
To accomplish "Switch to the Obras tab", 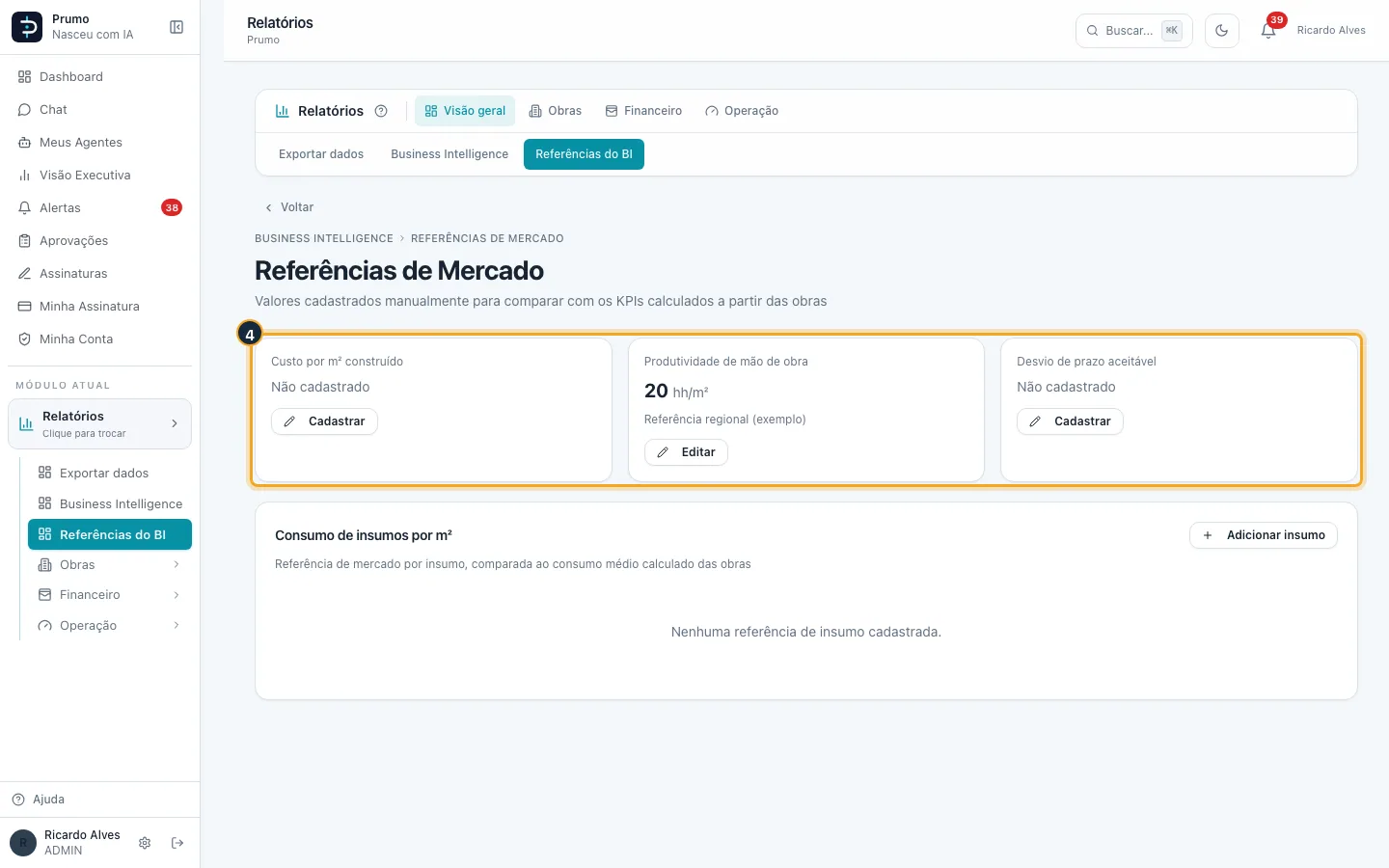I will (556, 111).
